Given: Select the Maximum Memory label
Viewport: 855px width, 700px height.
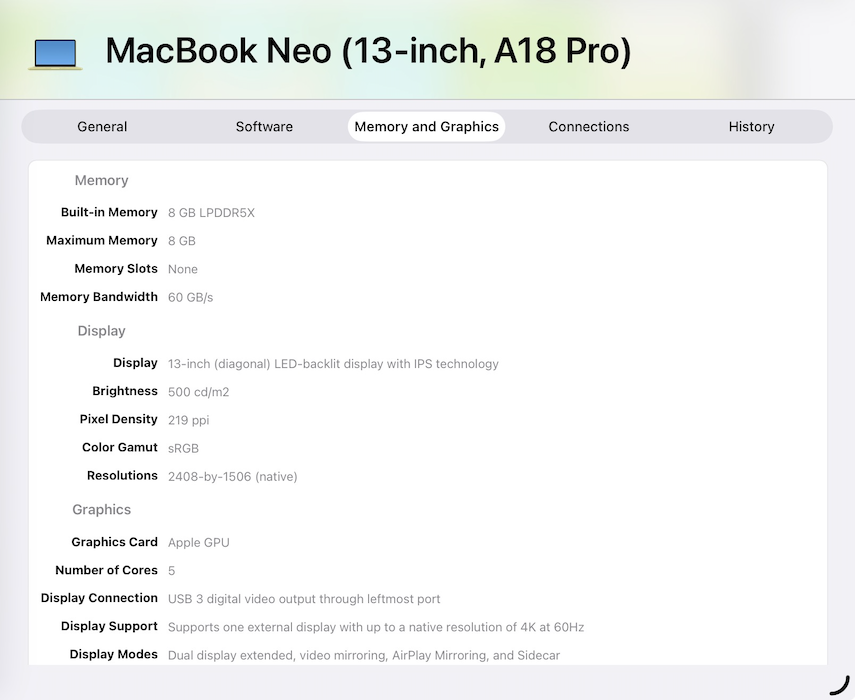Looking at the screenshot, I should point(101,240).
